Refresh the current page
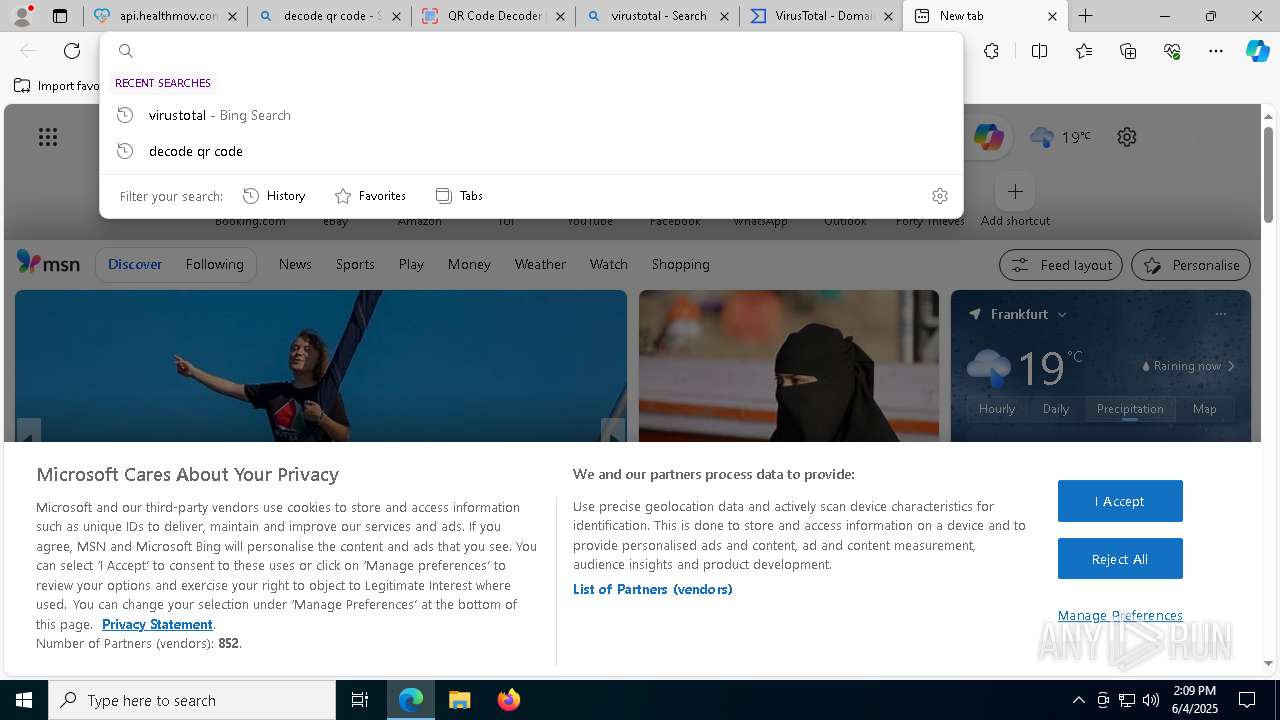Viewport: 1280px width, 720px height. [72, 51]
